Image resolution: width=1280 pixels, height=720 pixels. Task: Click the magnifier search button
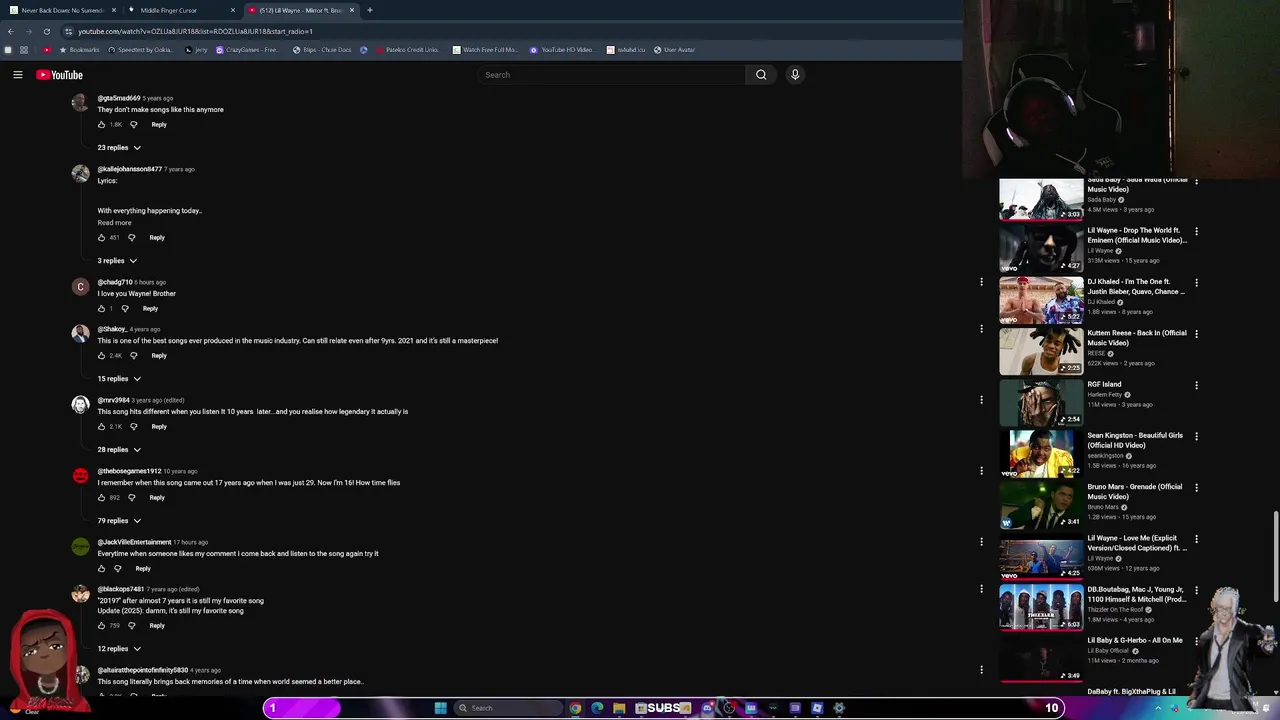tap(761, 75)
